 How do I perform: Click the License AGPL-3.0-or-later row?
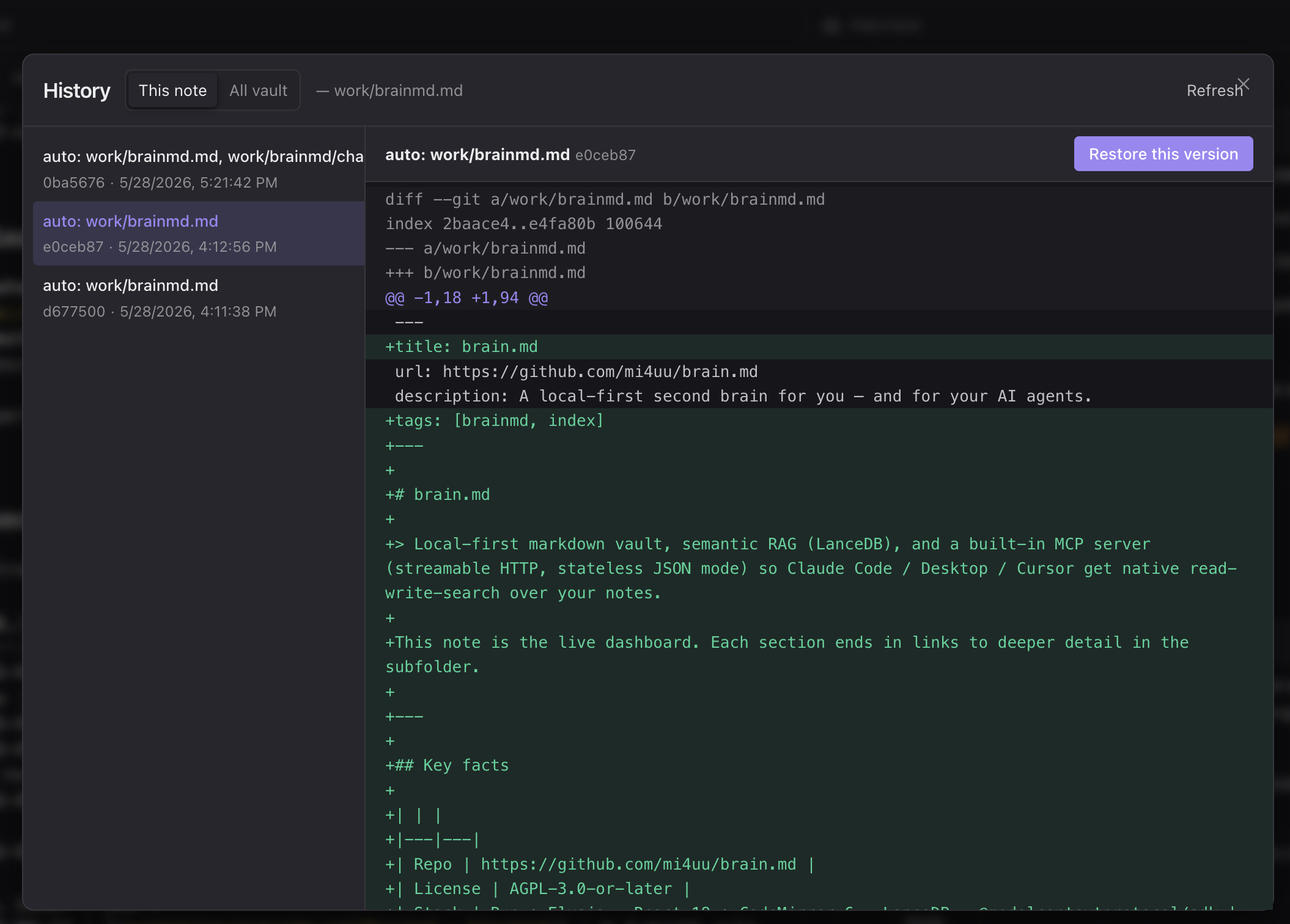819,889
